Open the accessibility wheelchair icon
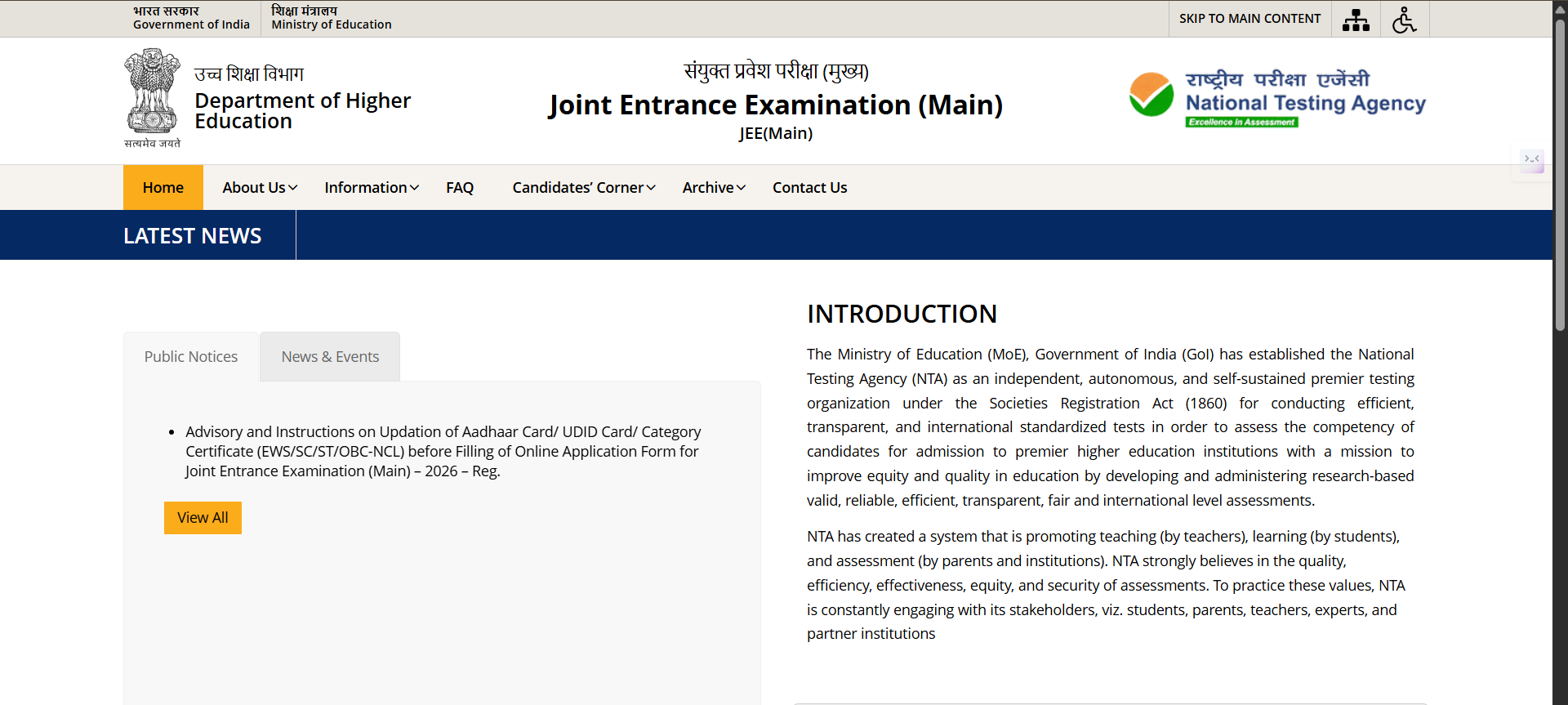 click(1405, 20)
